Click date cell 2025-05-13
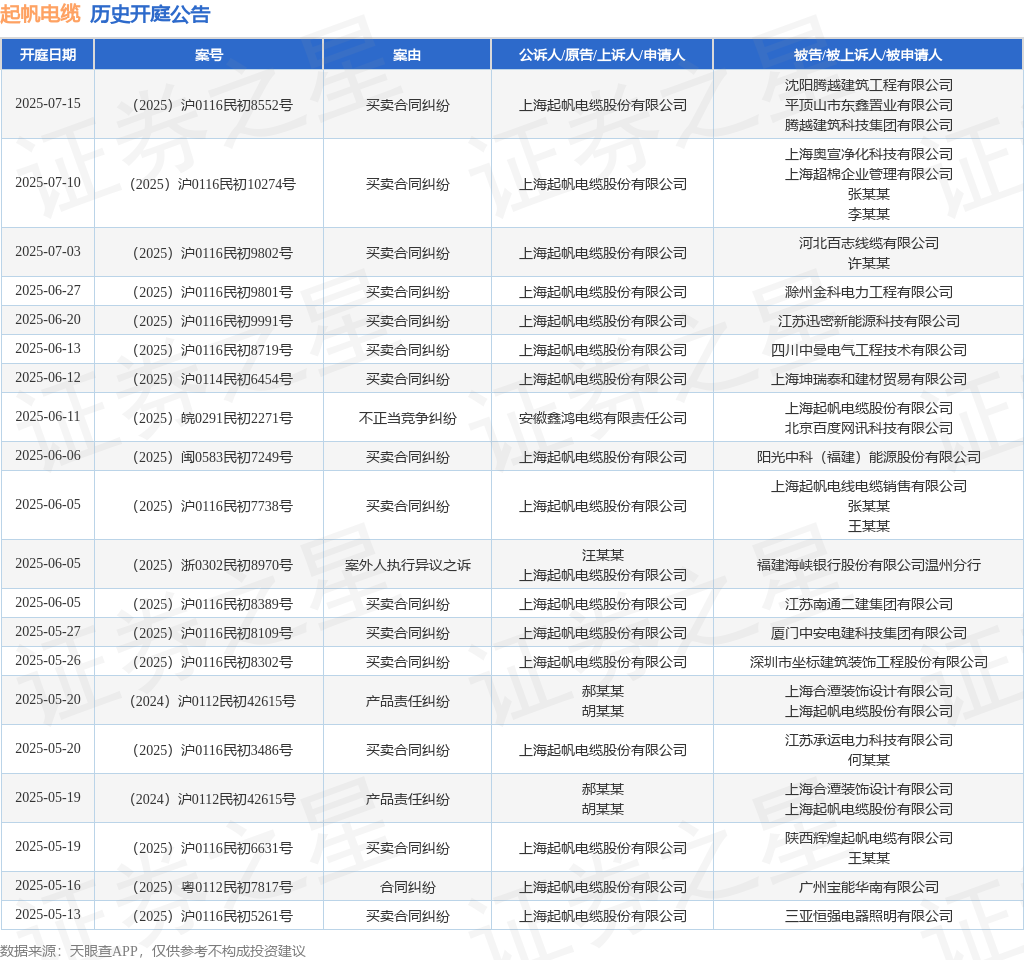The width and height of the screenshot is (1024, 960). [48, 915]
